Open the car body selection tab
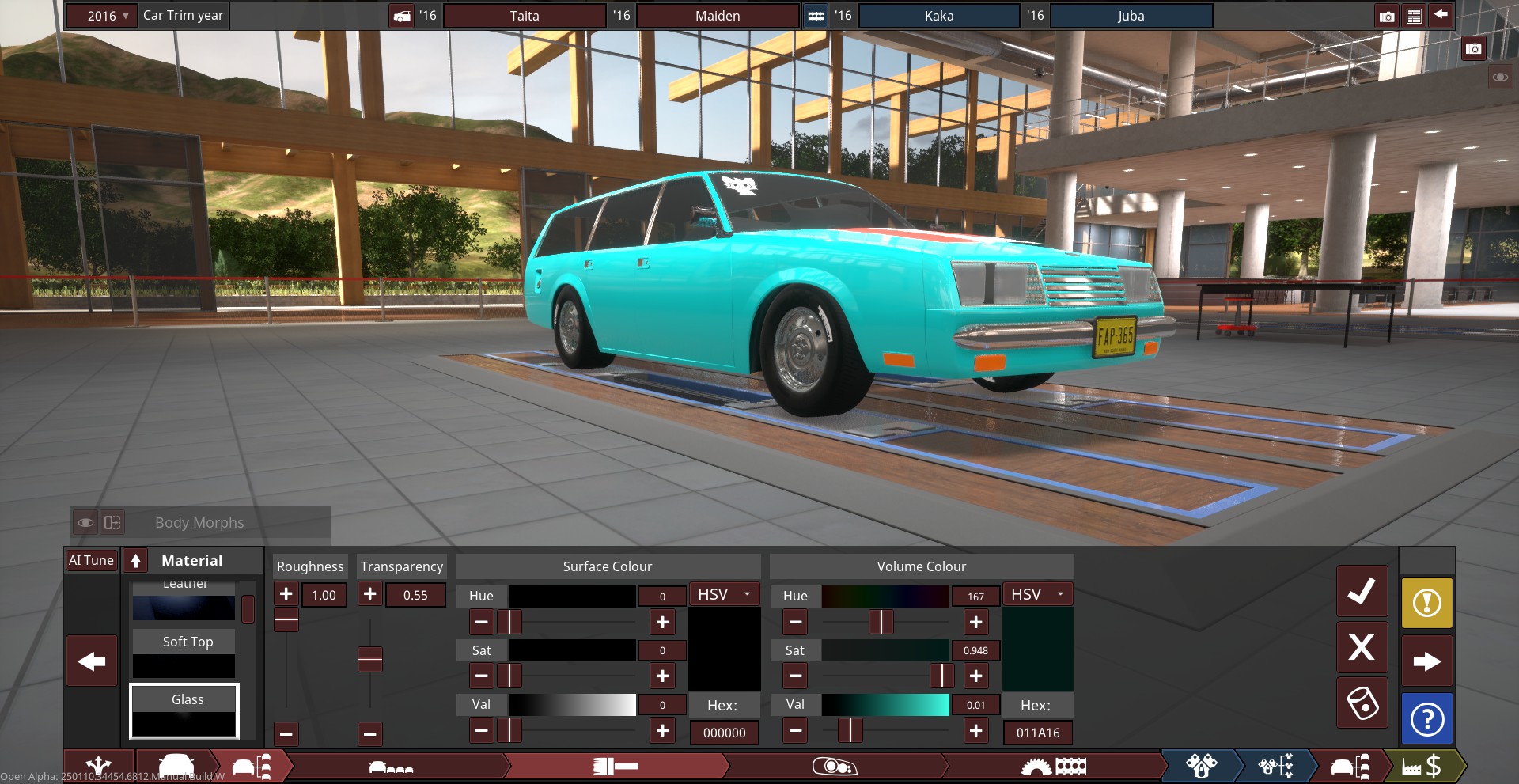1519x784 pixels. [x=392, y=766]
